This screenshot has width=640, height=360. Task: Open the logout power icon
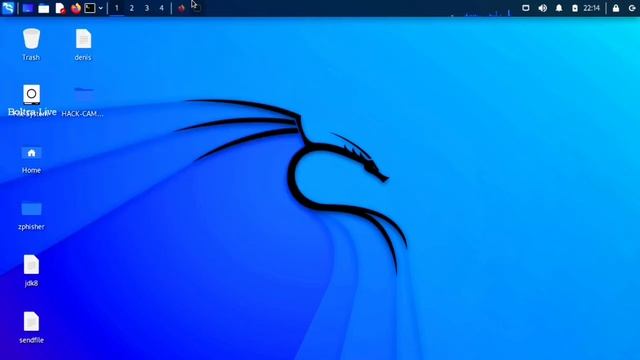[632, 8]
